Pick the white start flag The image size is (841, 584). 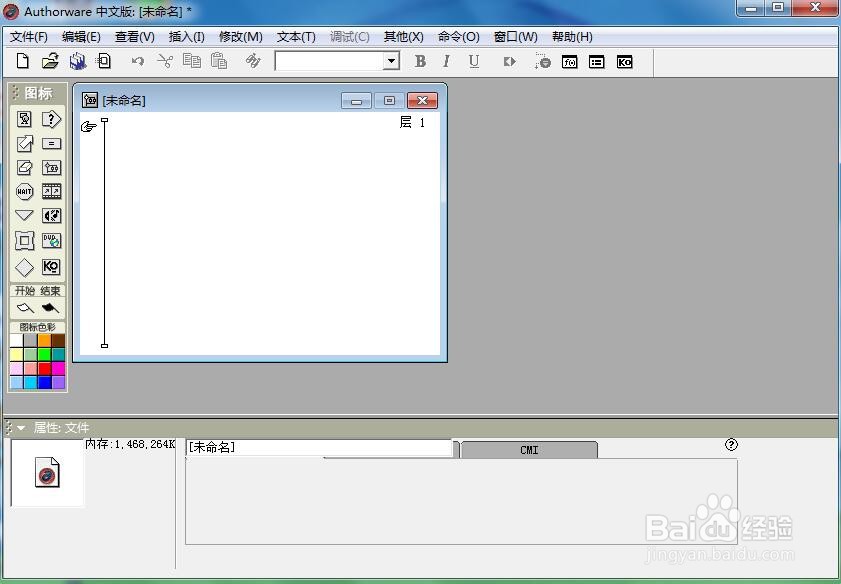pyautogui.click(x=25, y=308)
